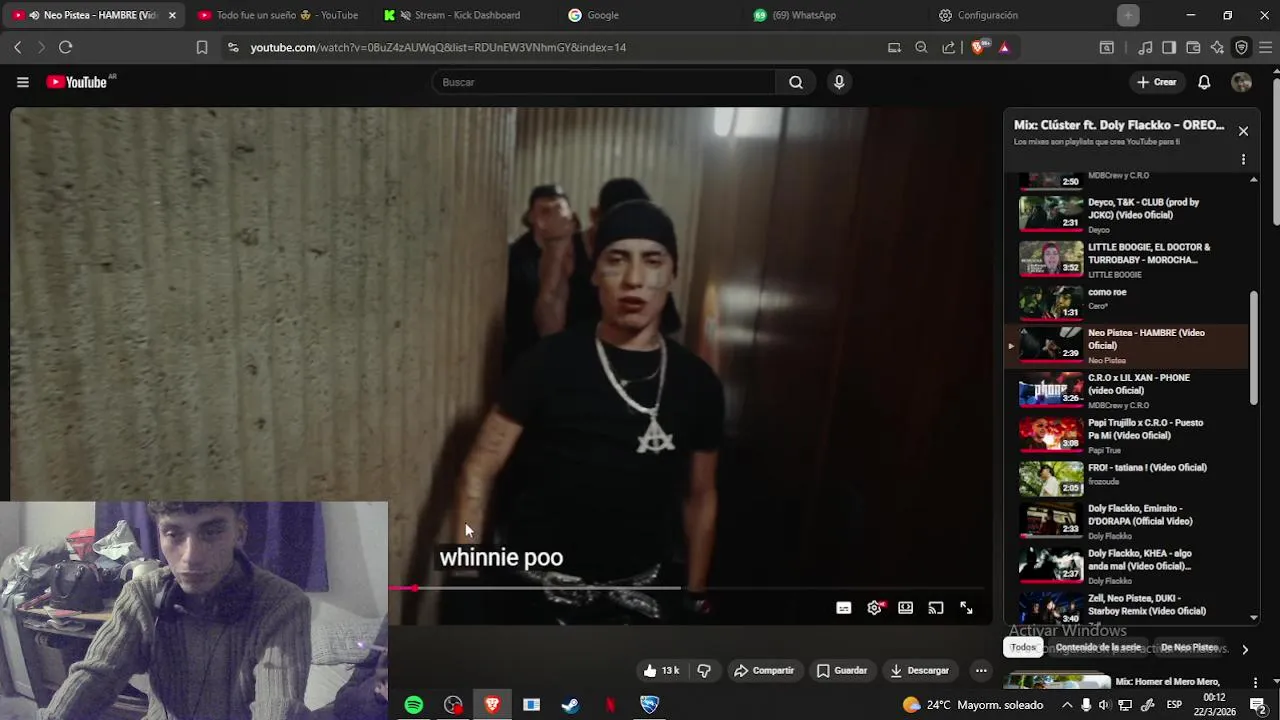This screenshot has width=1280, height=720.
Task: Open the zoom level icon in address bar
Action: 921,47
